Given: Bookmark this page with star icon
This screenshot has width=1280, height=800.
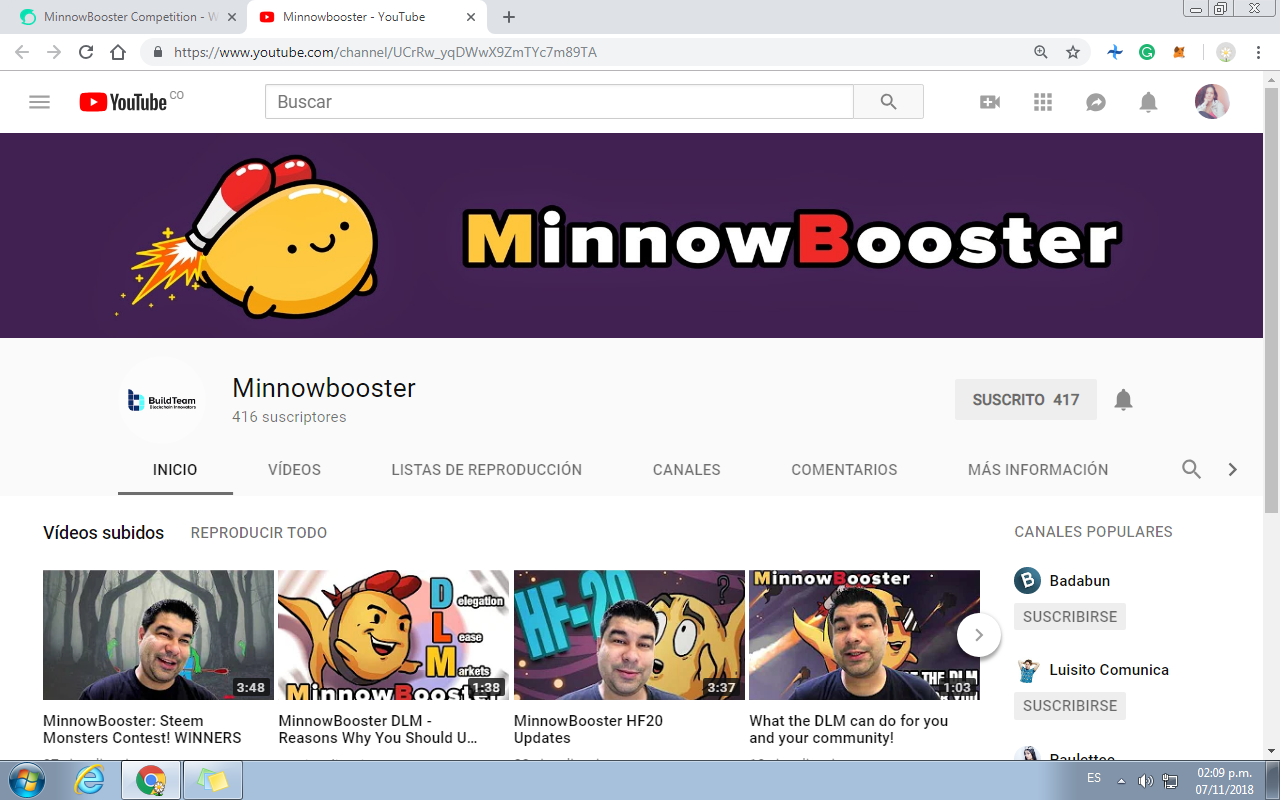Looking at the screenshot, I should pyautogui.click(x=1073, y=52).
